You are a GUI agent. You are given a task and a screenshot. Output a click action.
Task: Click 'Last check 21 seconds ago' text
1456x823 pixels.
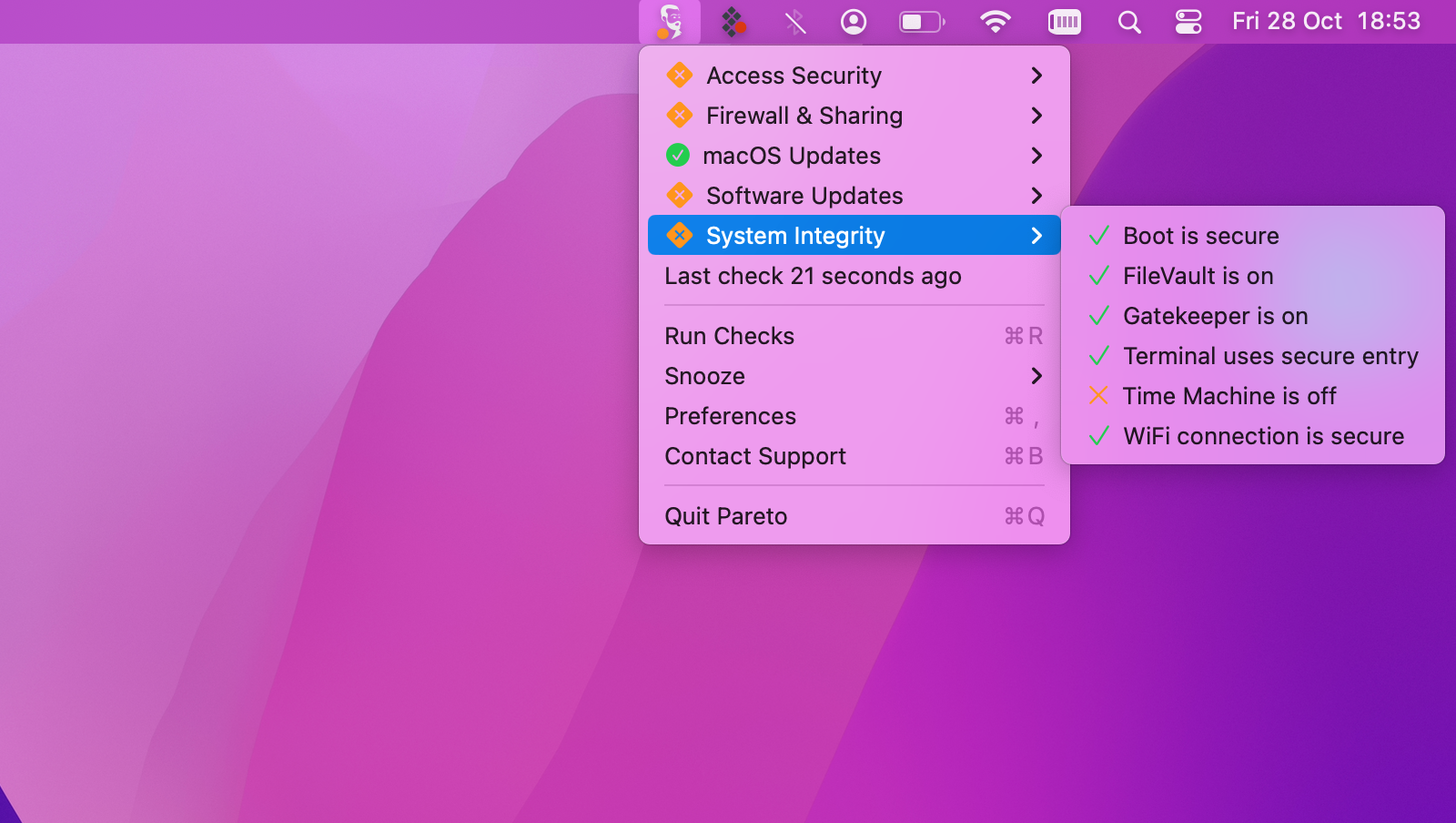813,276
